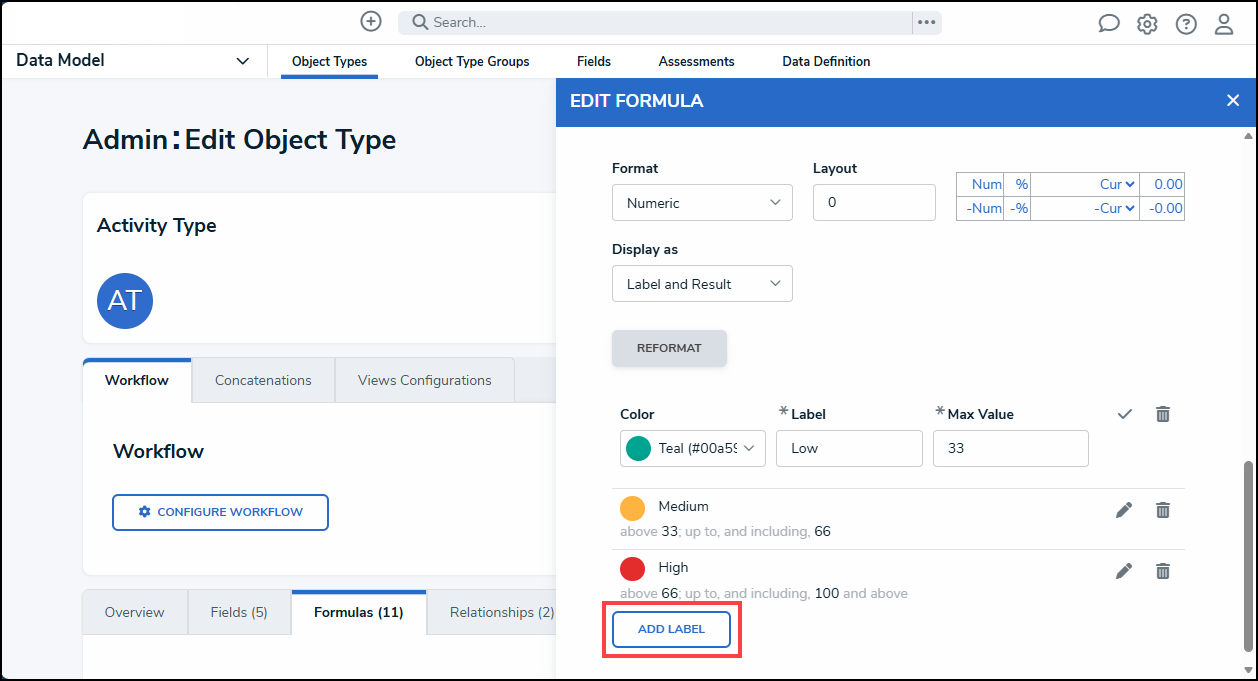Viewport: 1258px width, 681px height.
Task: Open the user profile icon
Action: 1224,24
